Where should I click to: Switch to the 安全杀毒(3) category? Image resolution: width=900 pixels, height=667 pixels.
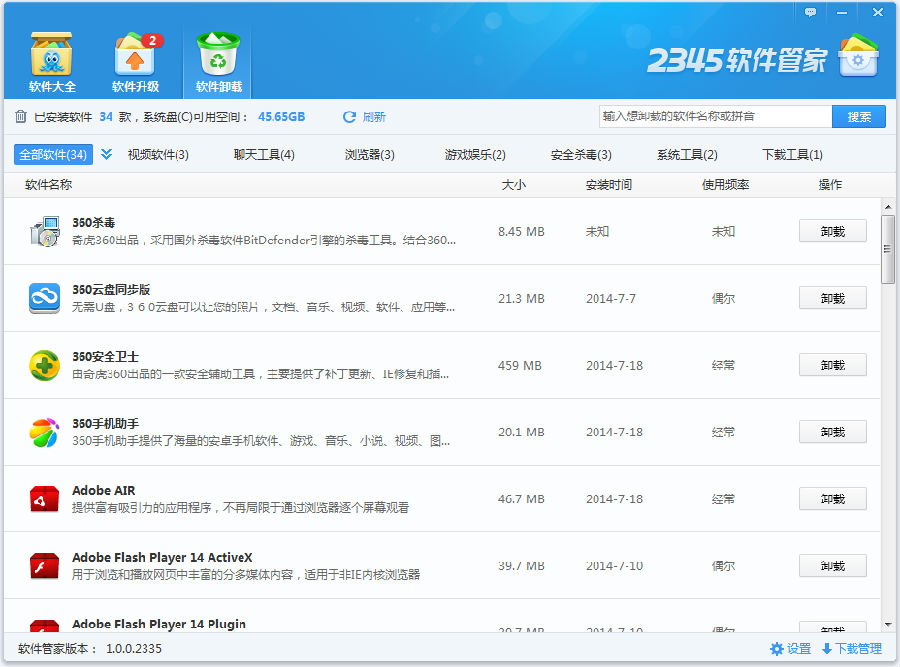click(x=581, y=154)
